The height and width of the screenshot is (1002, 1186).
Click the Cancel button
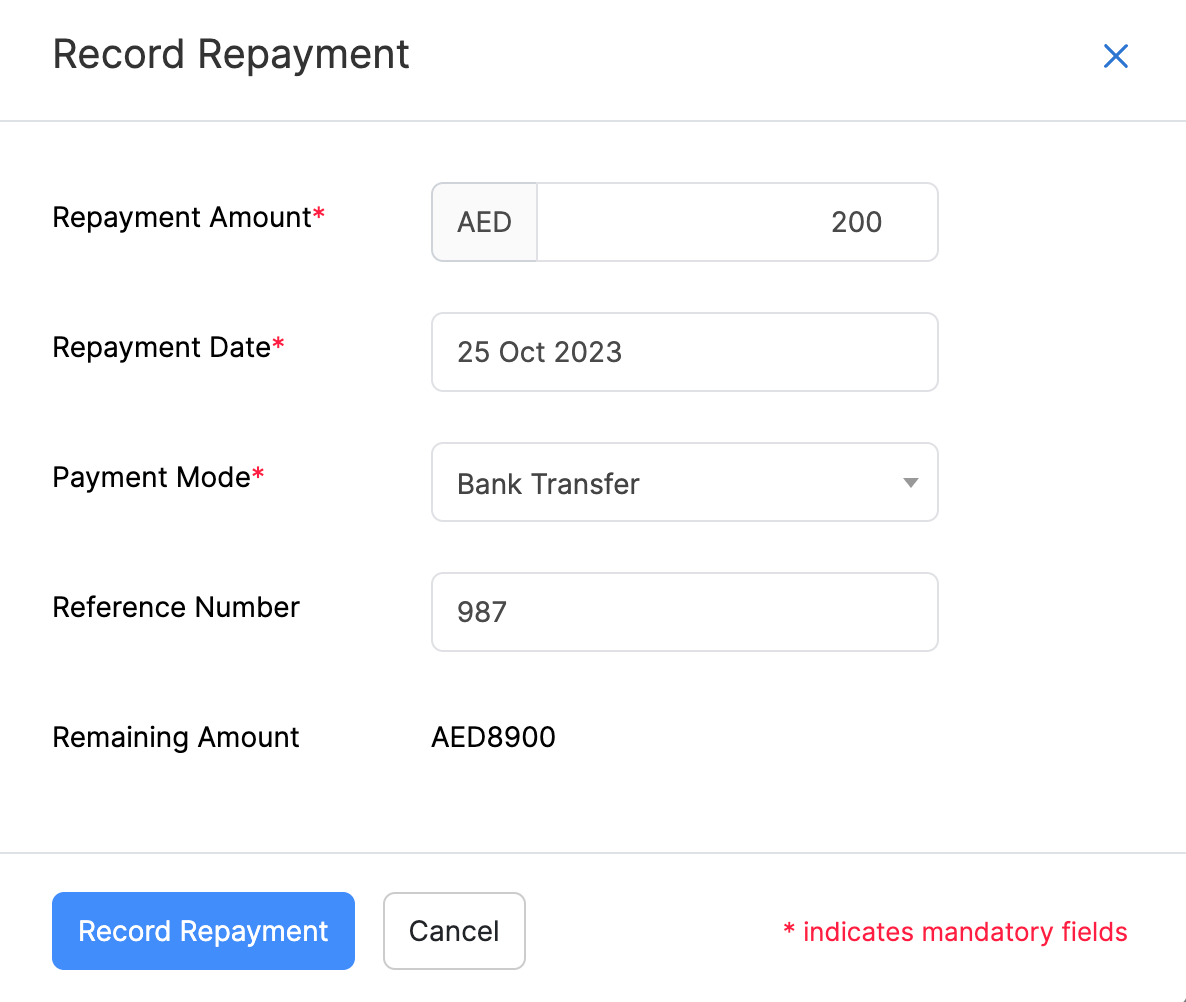[x=454, y=931]
